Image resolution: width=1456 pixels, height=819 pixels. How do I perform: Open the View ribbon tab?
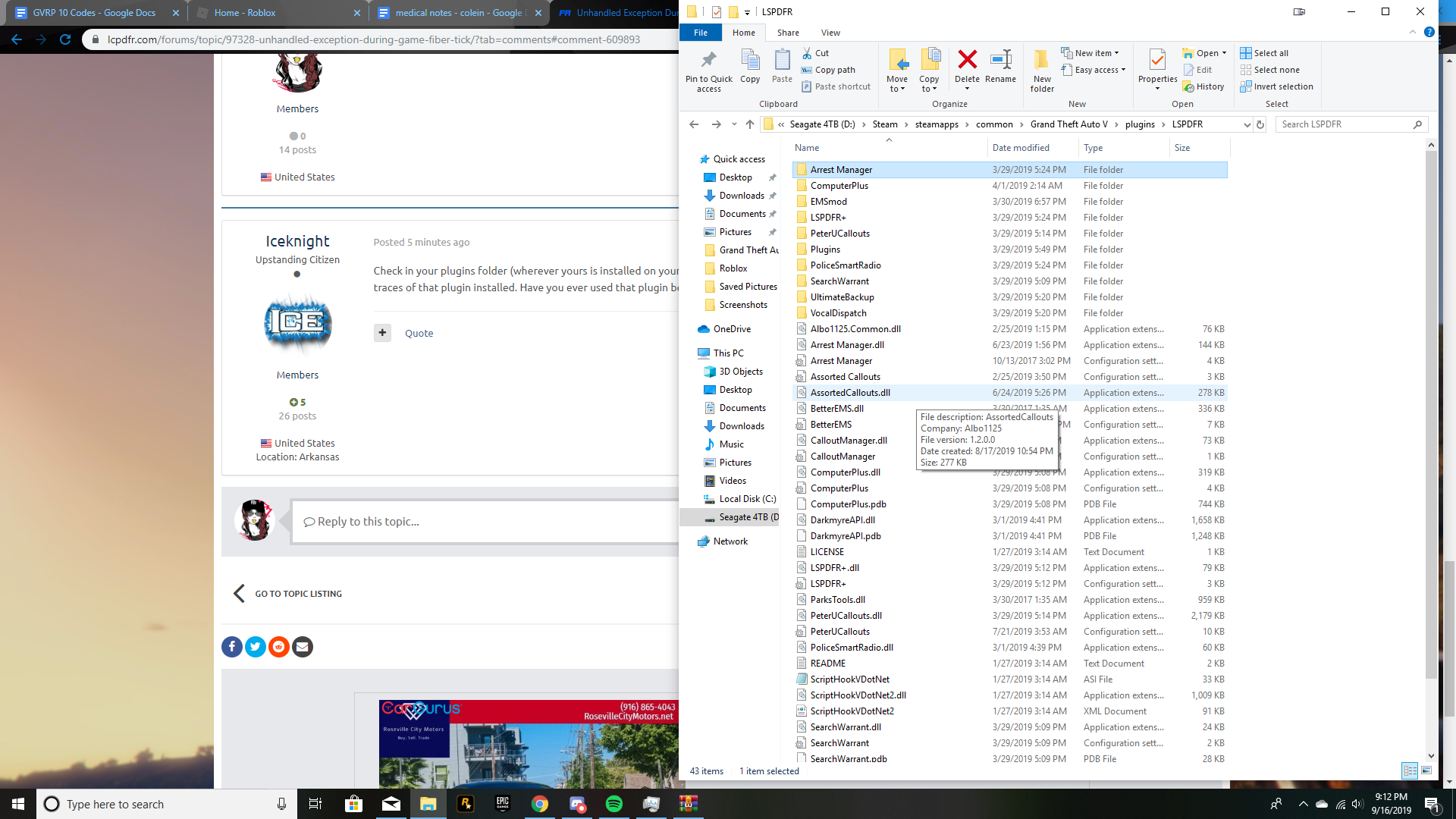(830, 33)
